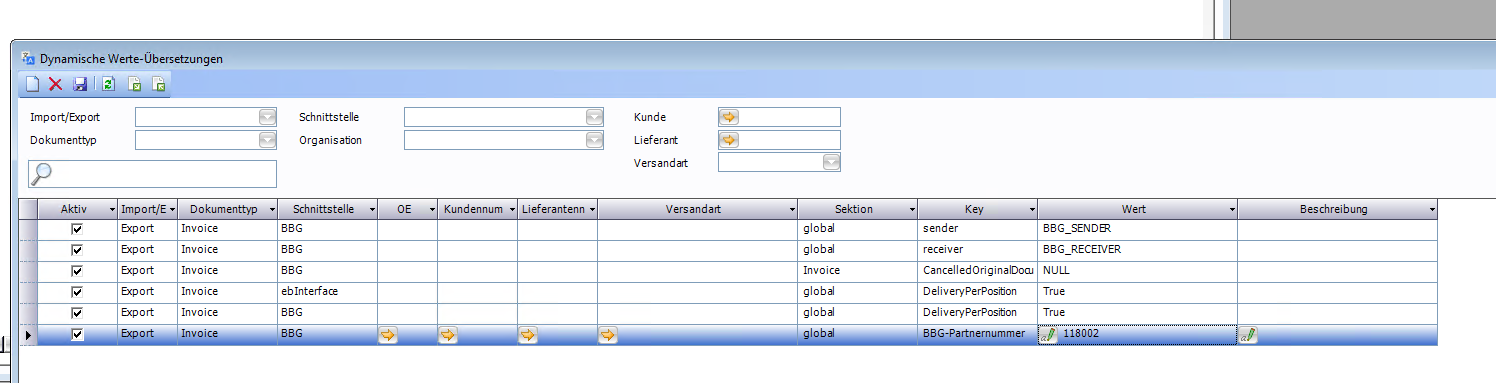Uncheck Aktiv for the sender row

(77, 229)
